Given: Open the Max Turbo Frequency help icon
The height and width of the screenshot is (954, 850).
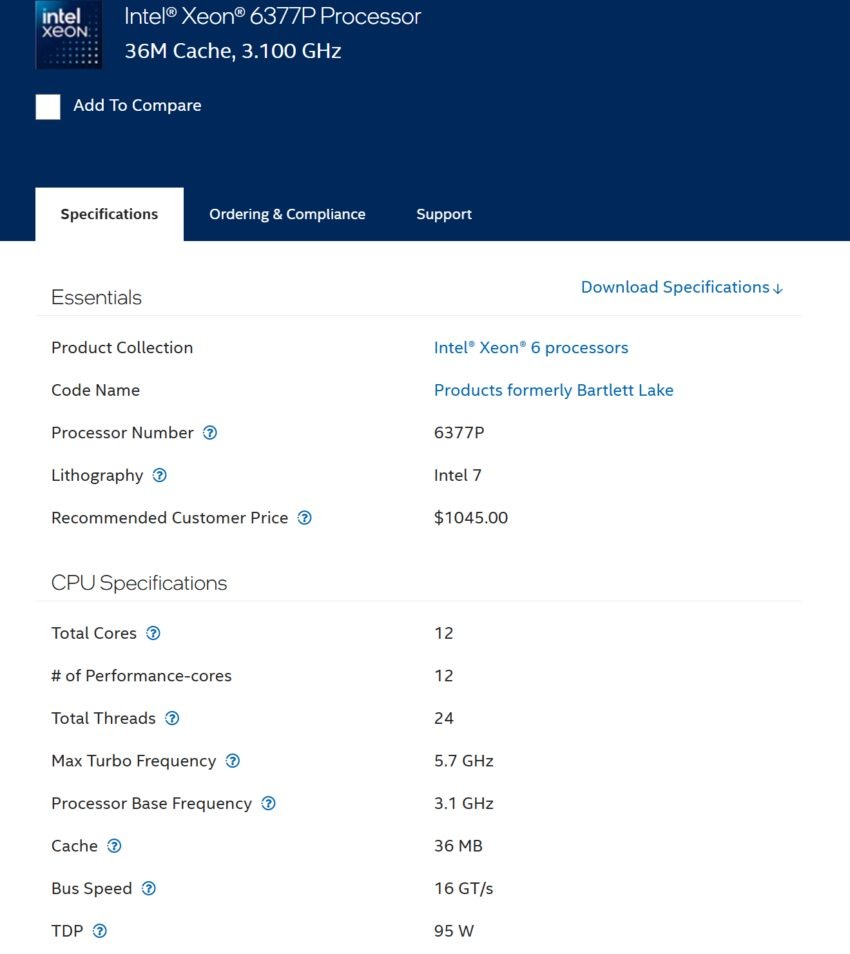Looking at the screenshot, I should [x=232, y=761].
